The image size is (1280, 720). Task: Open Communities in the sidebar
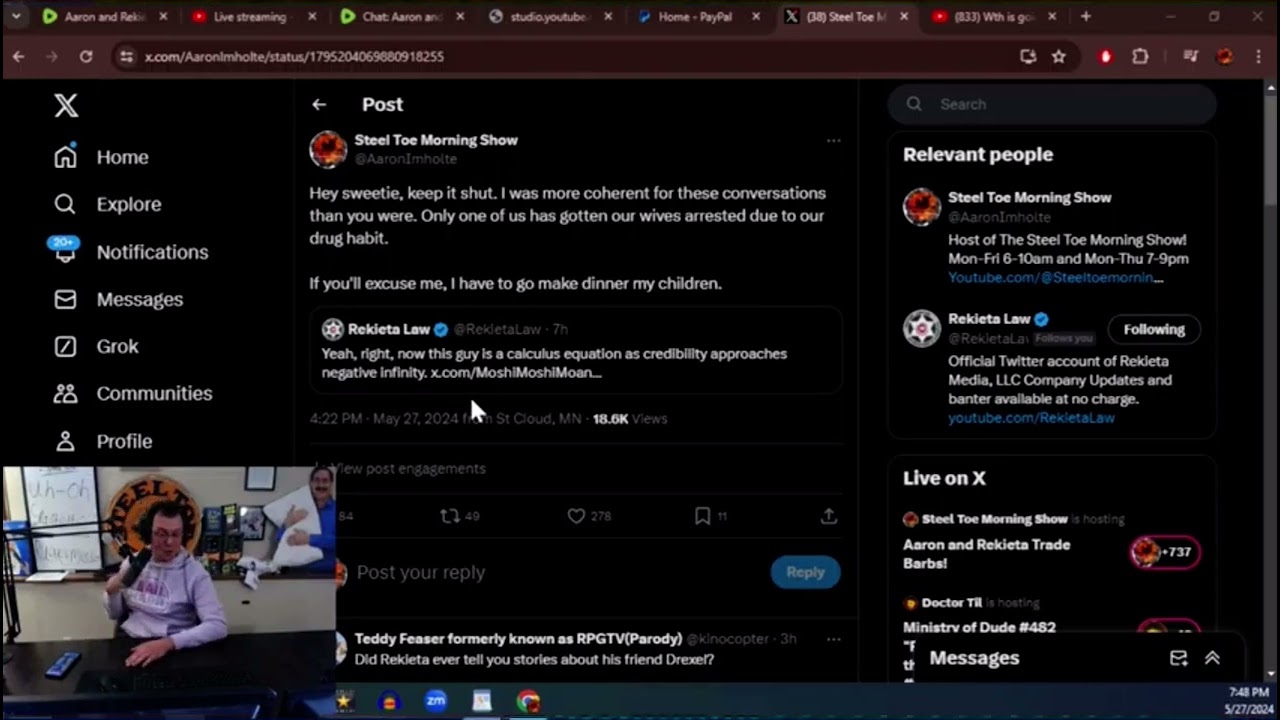tap(133, 393)
